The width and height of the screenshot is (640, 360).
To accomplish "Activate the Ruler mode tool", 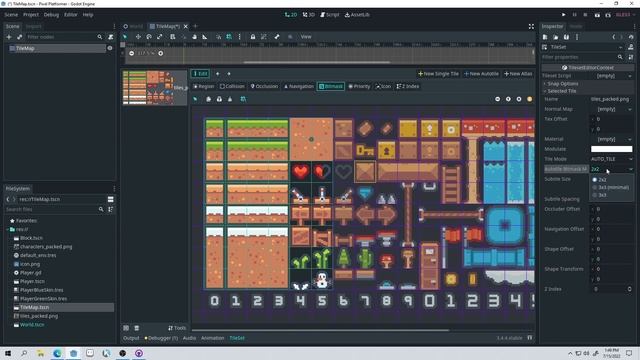I will [205, 37].
